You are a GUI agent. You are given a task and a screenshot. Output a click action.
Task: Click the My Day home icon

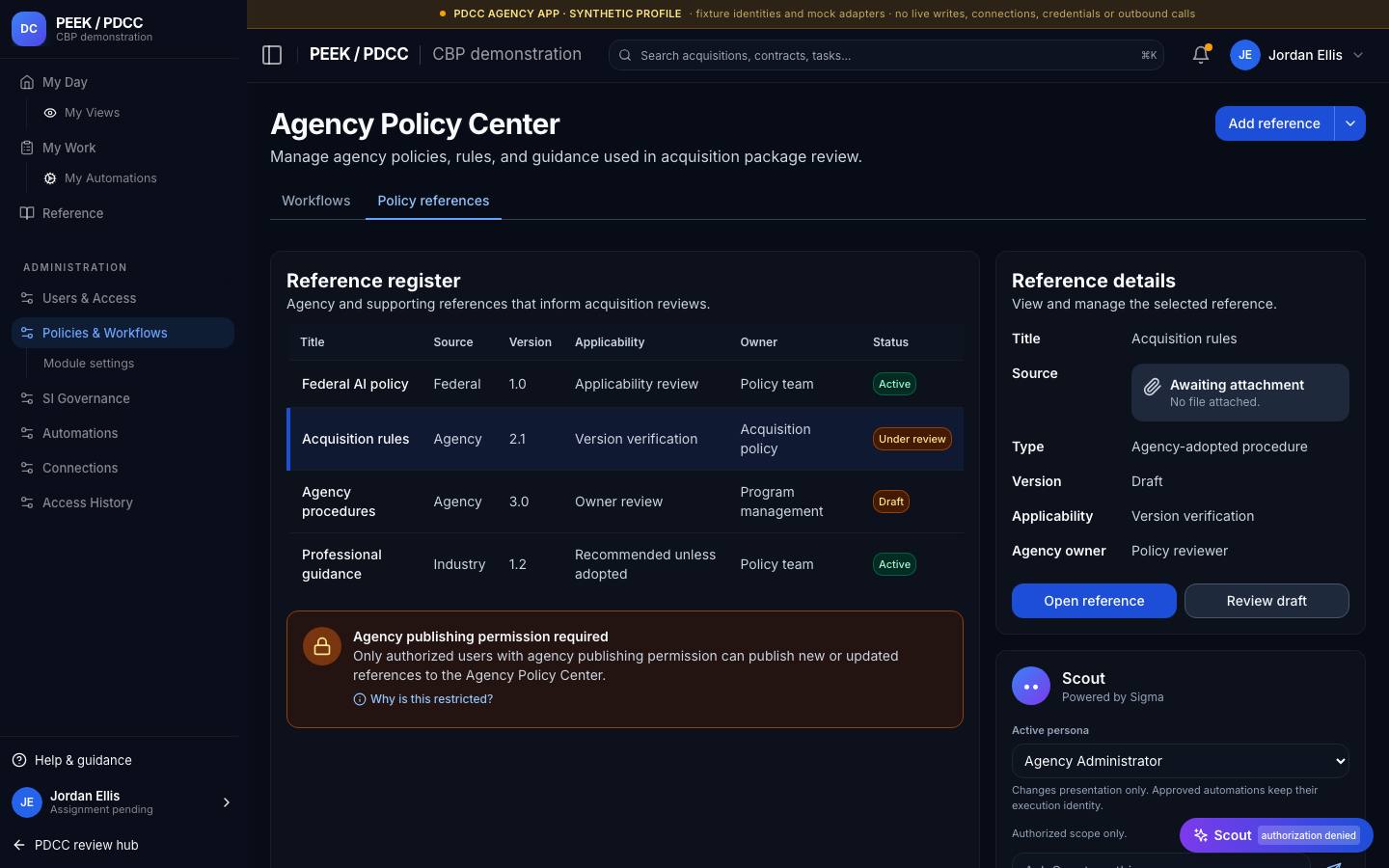pos(27,82)
